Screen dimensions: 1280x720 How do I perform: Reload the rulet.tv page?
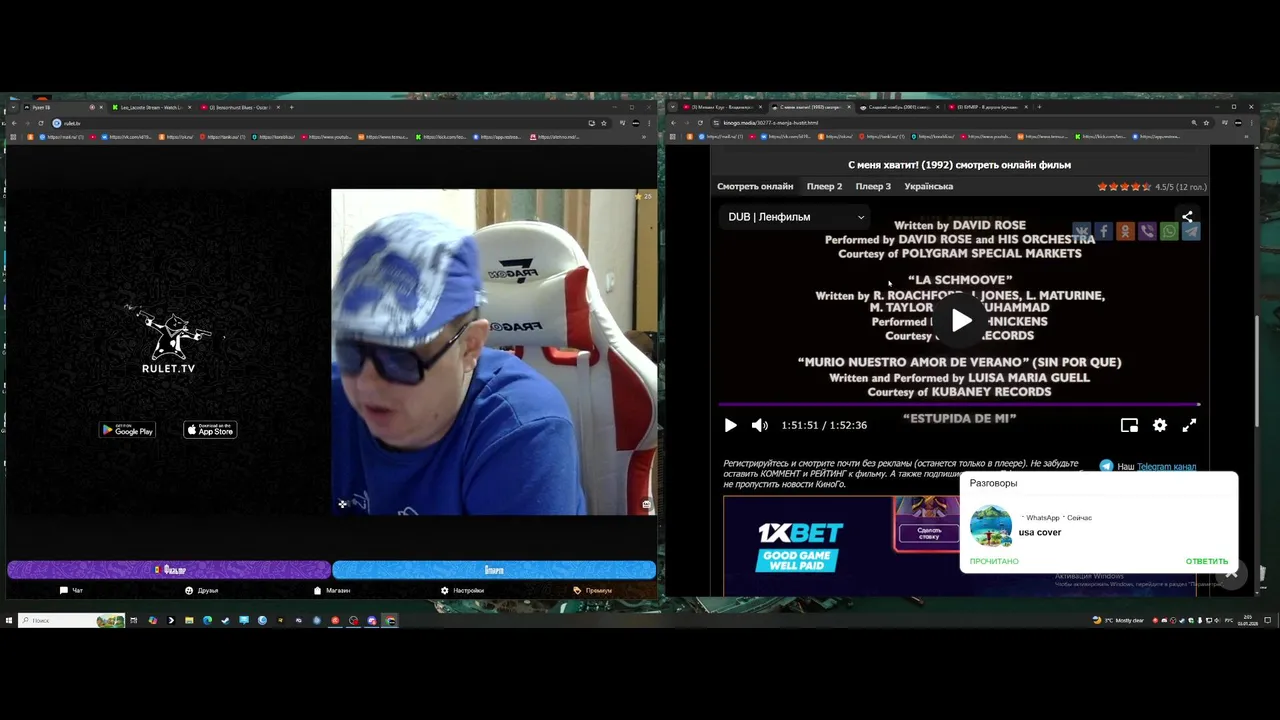pyautogui.click(x=41, y=123)
